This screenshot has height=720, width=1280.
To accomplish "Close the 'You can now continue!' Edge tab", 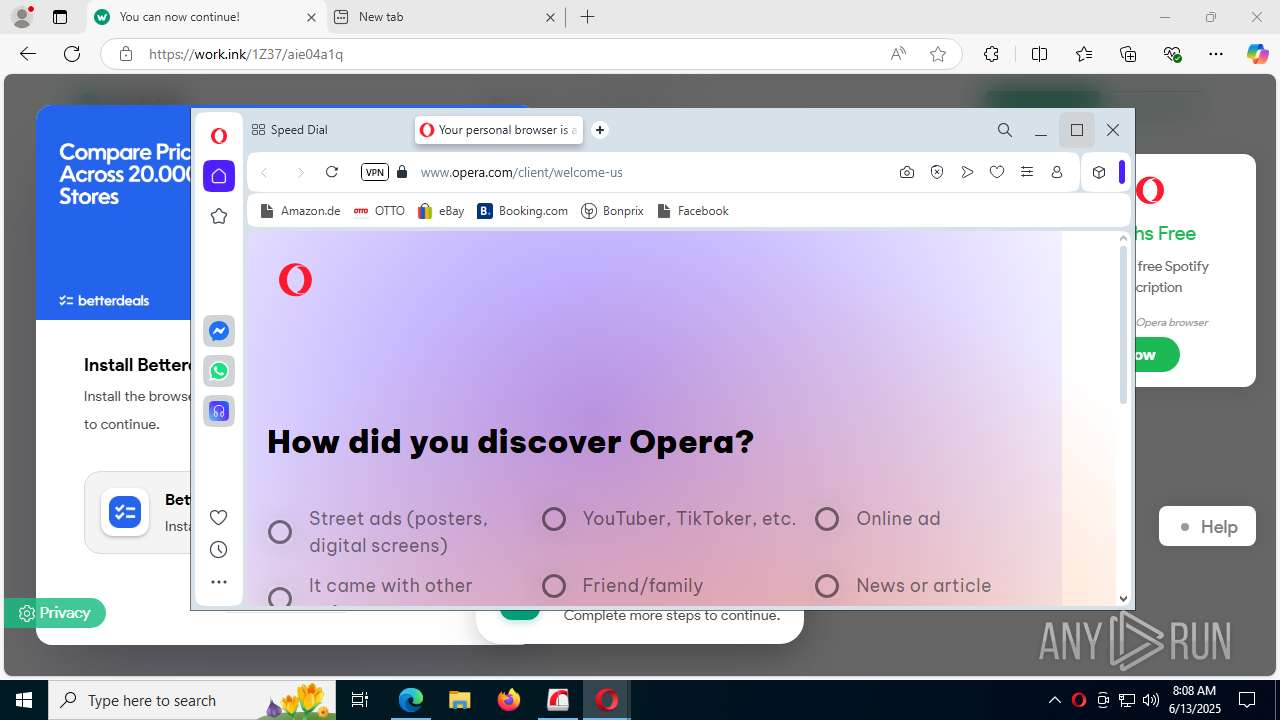I will tap(311, 17).
